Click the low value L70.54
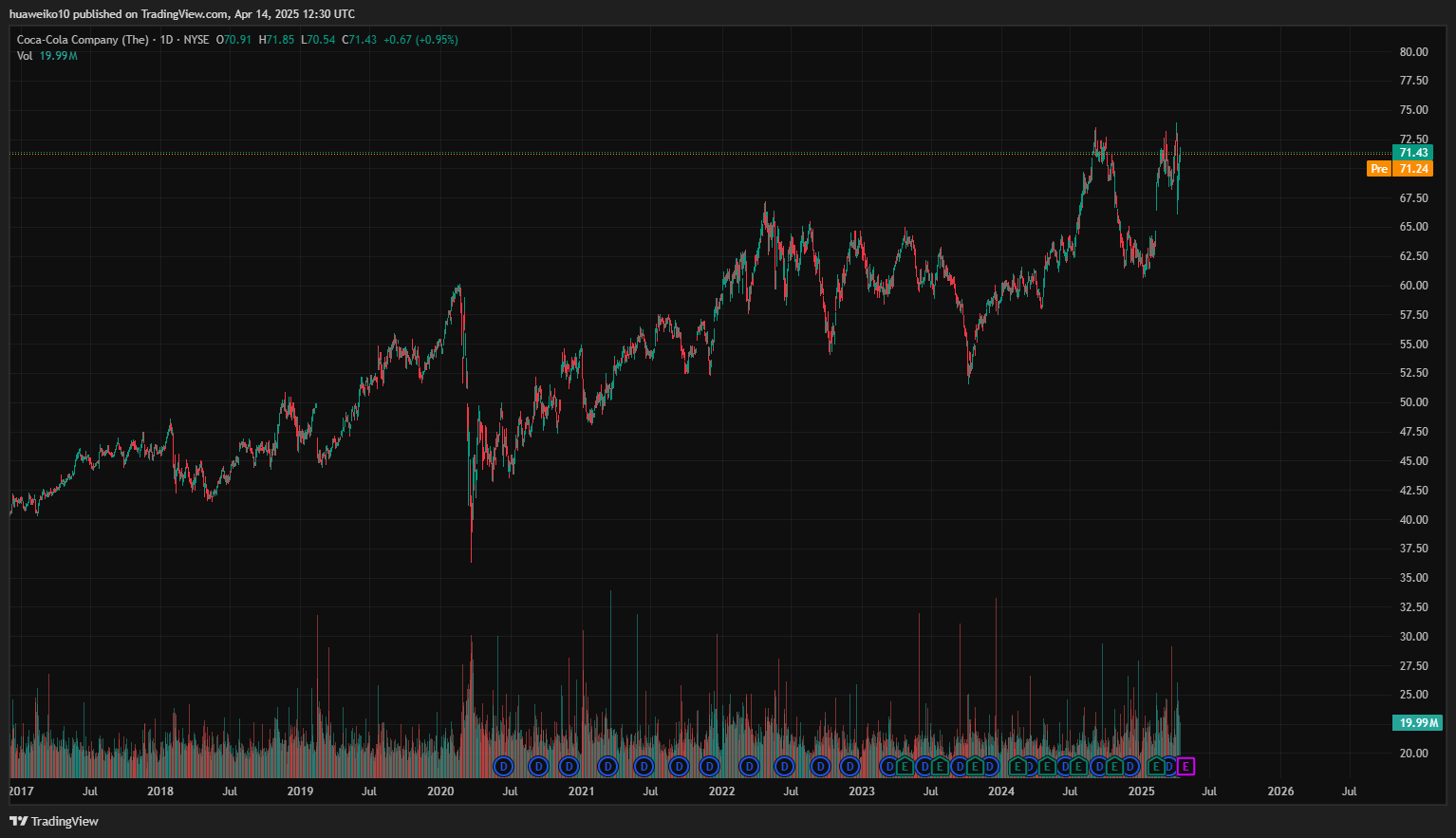Viewport: 1456px width, 838px height. click(x=318, y=40)
